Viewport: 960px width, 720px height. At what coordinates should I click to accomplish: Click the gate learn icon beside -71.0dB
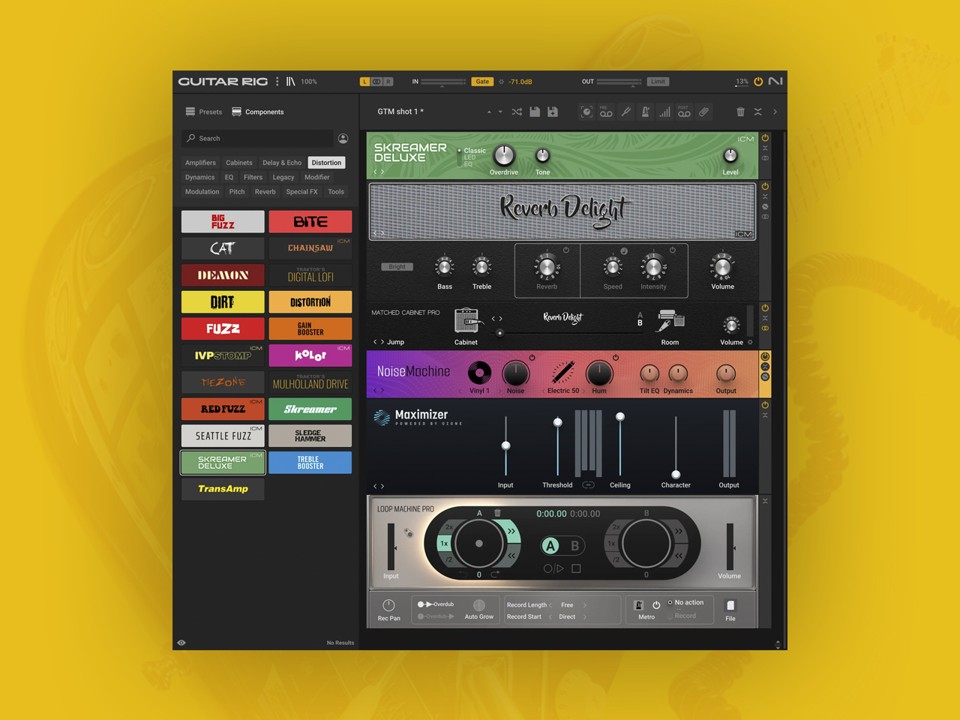point(501,81)
